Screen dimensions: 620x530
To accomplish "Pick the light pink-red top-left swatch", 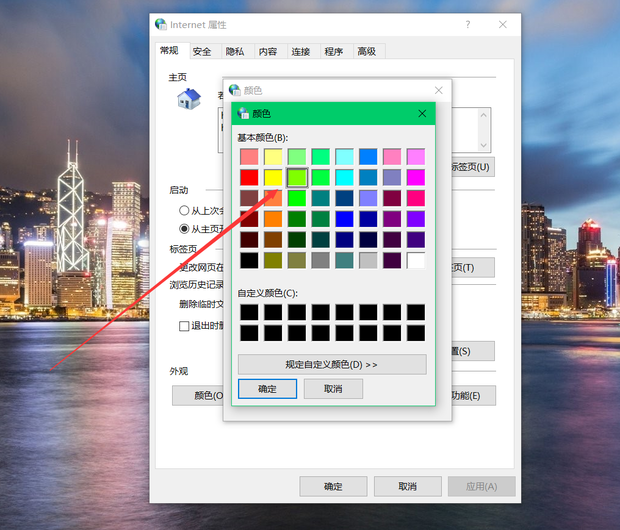I will [x=249, y=157].
